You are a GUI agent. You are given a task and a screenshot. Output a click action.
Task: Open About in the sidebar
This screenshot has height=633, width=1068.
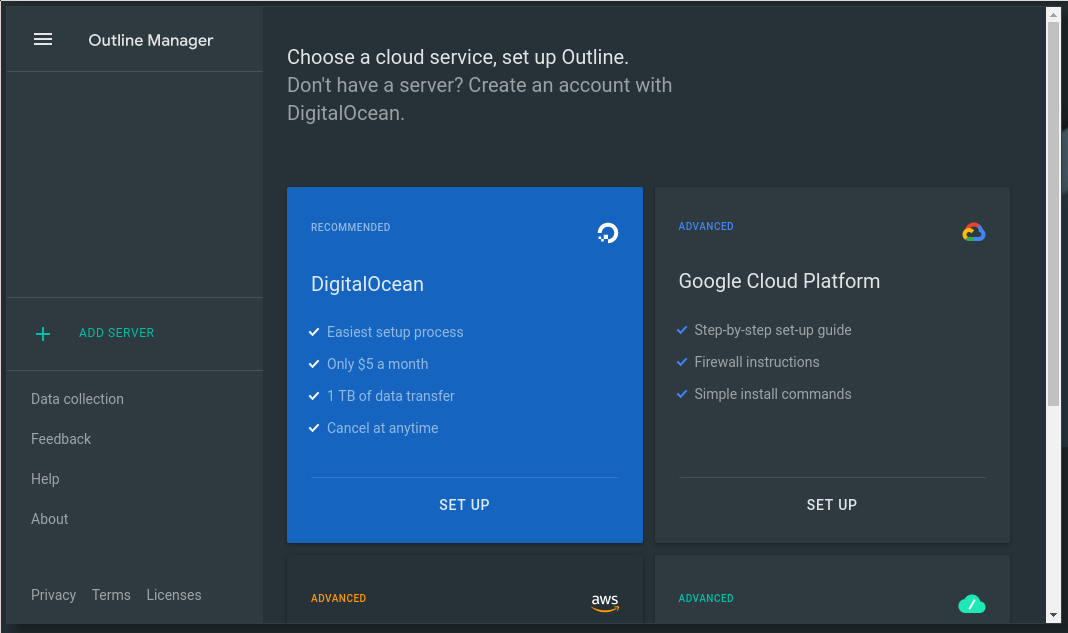pos(49,519)
